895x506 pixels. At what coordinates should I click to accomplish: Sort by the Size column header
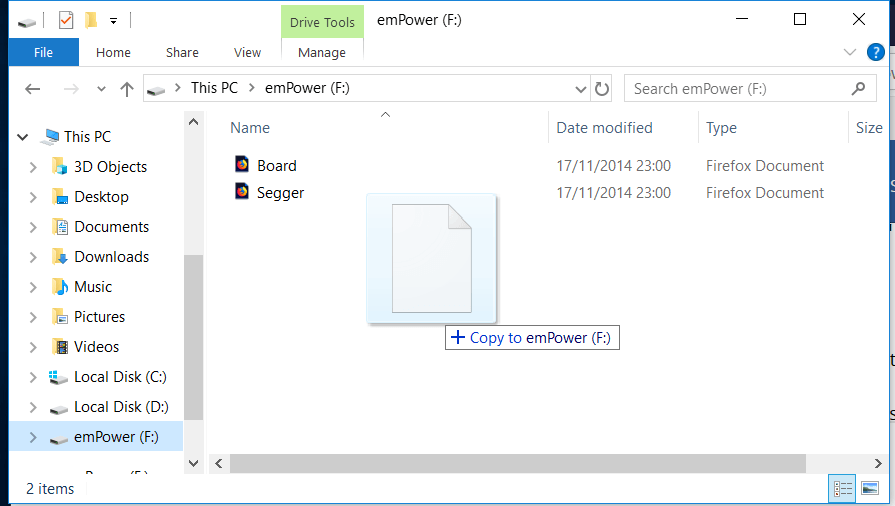pyautogui.click(x=869, y=128)
